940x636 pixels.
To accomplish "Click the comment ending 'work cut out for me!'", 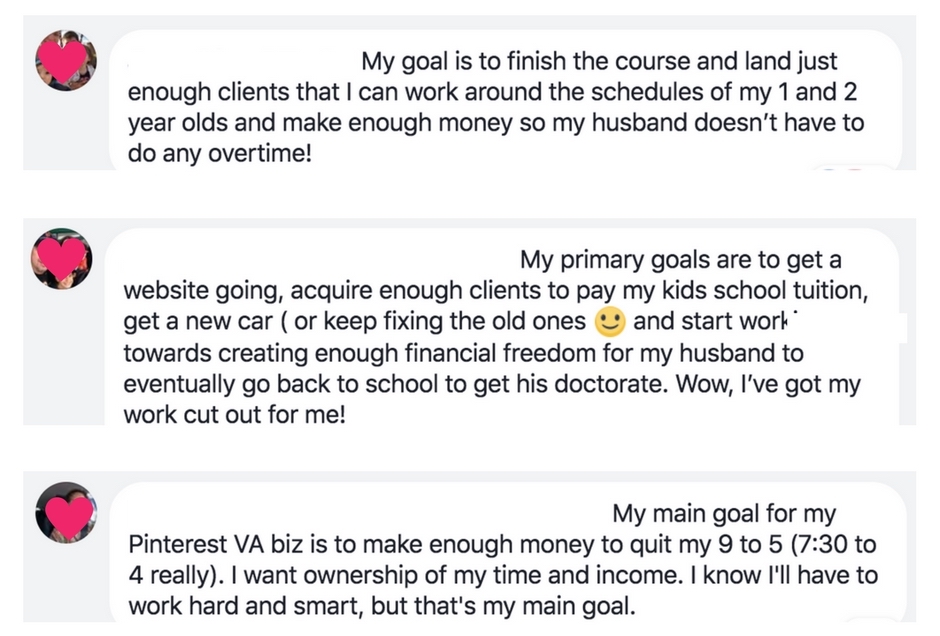I will pyautogui.click(x=502, y=327).
